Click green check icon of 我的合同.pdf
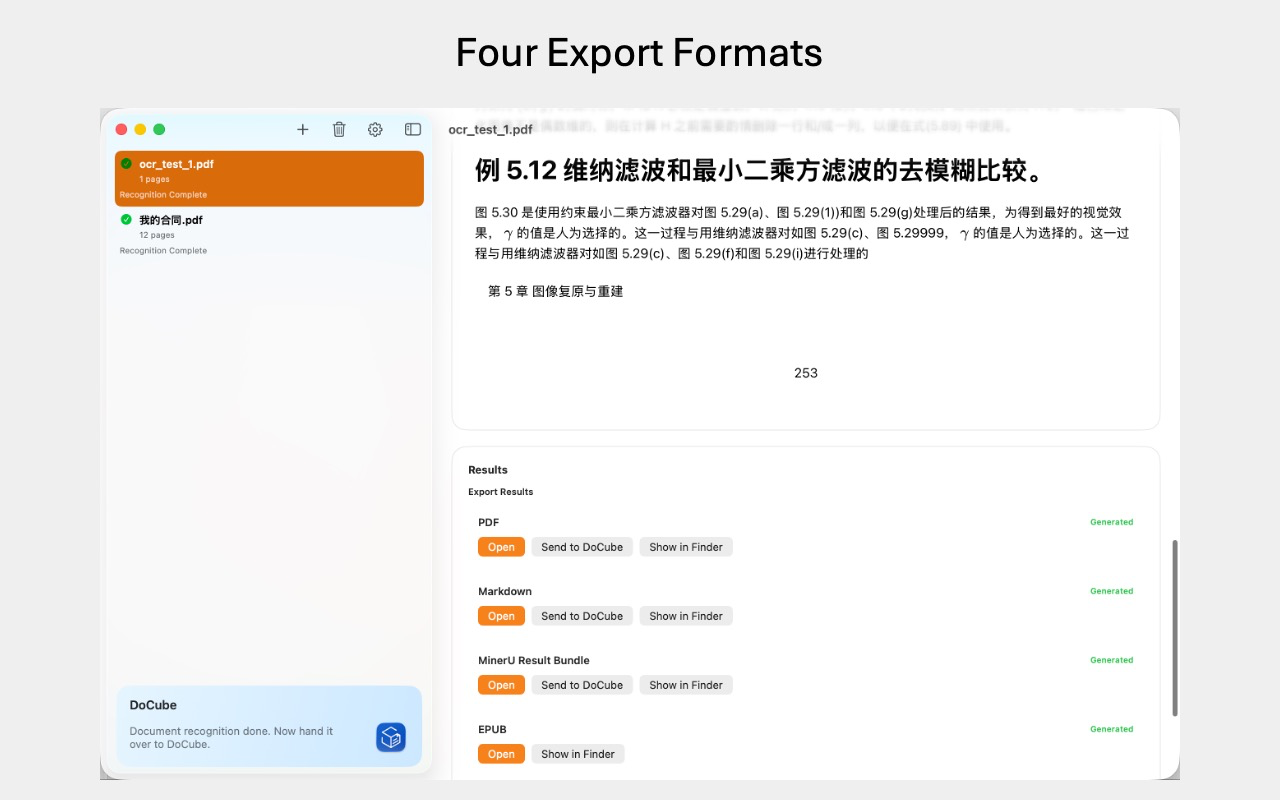This screenshot has width=1280, height=800. point(126,219)
